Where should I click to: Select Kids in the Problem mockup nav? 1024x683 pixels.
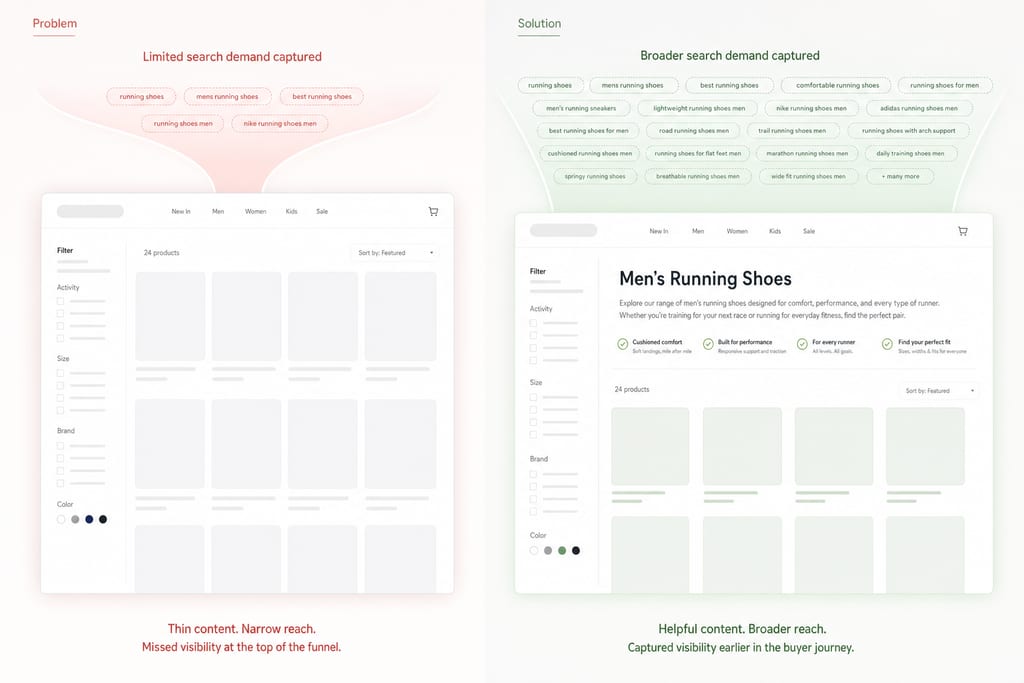pyautogui.click(x=291, y=212)
